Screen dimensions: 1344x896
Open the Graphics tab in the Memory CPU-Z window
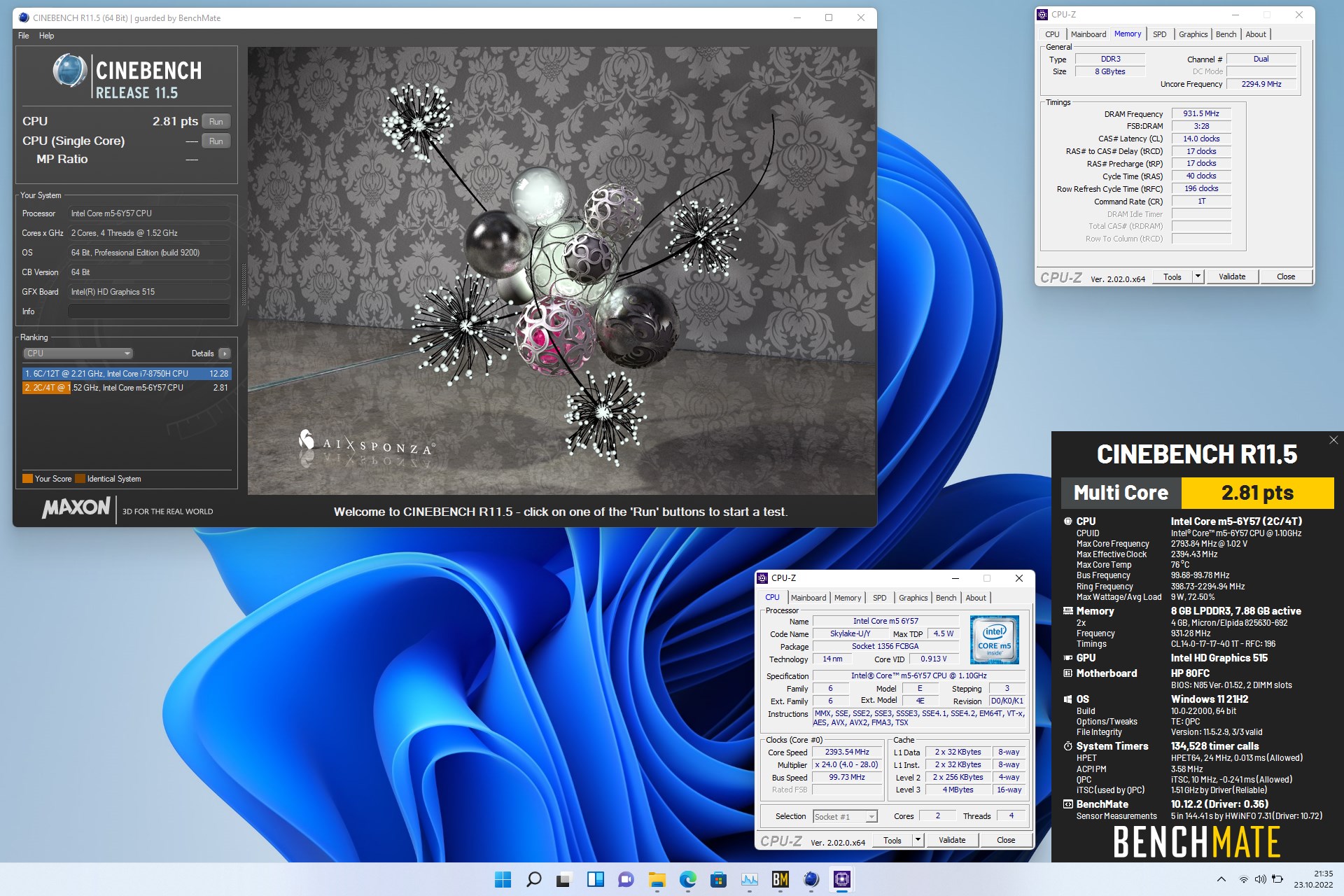coord(1193,34)
